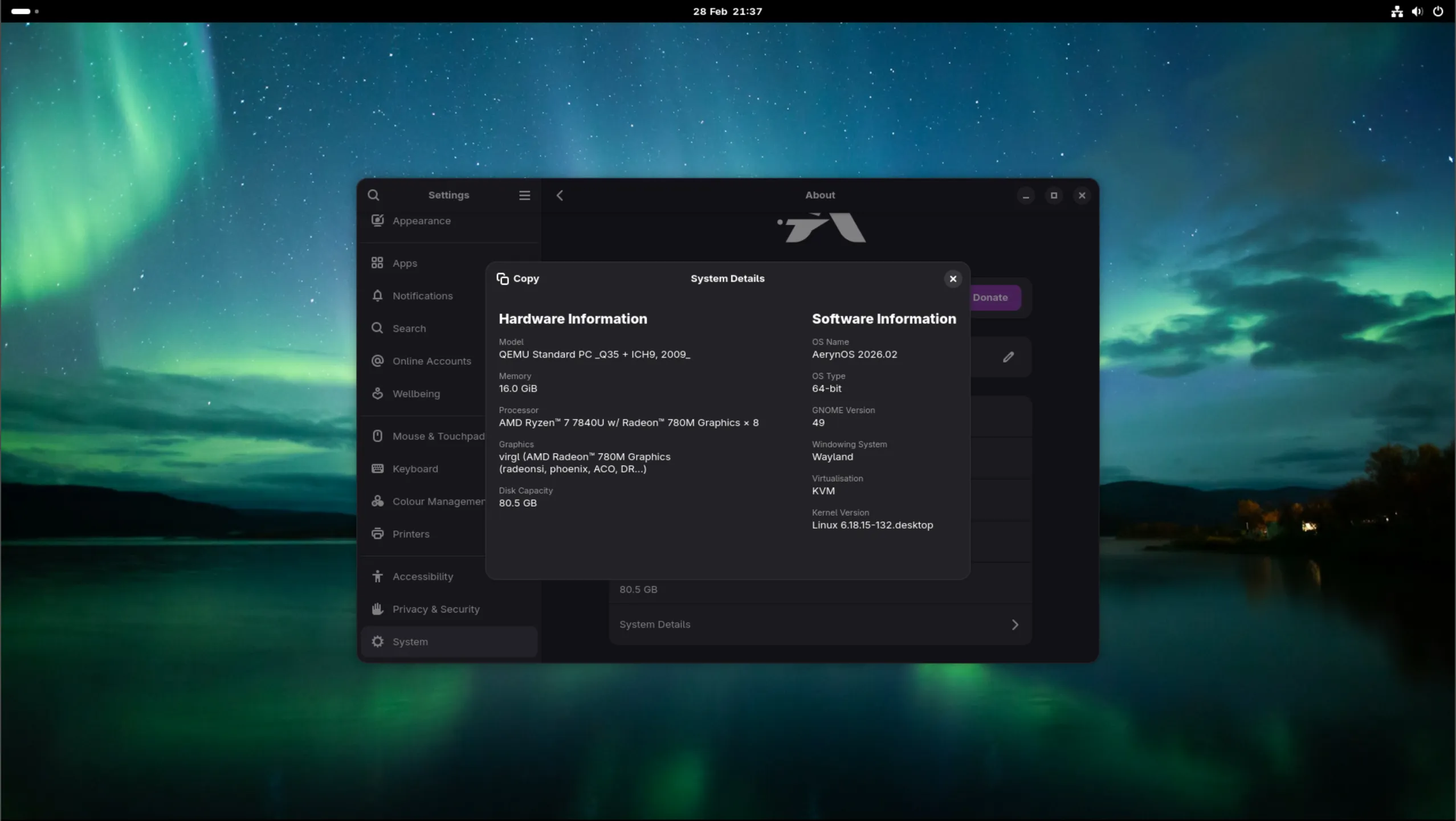Viewport: 1456px width, 821px height.
Task: Open the hamburger menu in Settings header
Action: point(525,195)
